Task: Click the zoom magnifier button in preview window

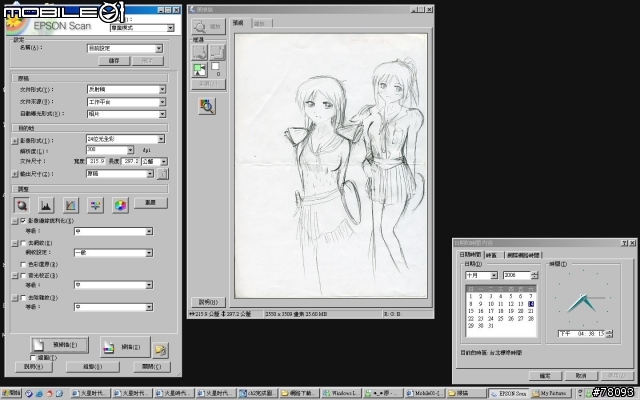Action: click(208, 27)
